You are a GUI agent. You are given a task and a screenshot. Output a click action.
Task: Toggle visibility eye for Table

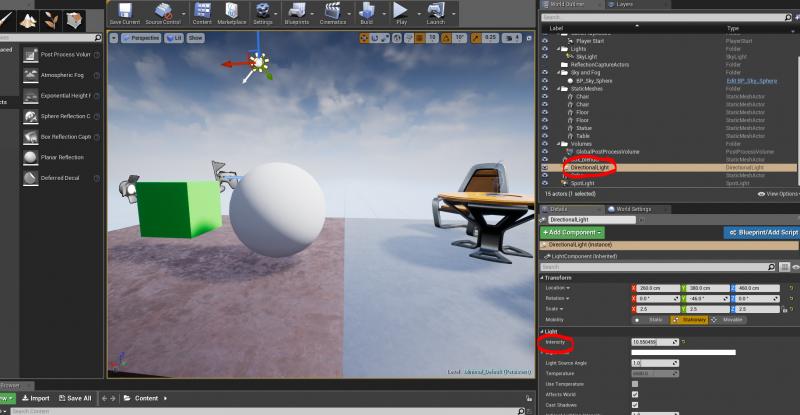pyautogui.click(x=545, y=136)
